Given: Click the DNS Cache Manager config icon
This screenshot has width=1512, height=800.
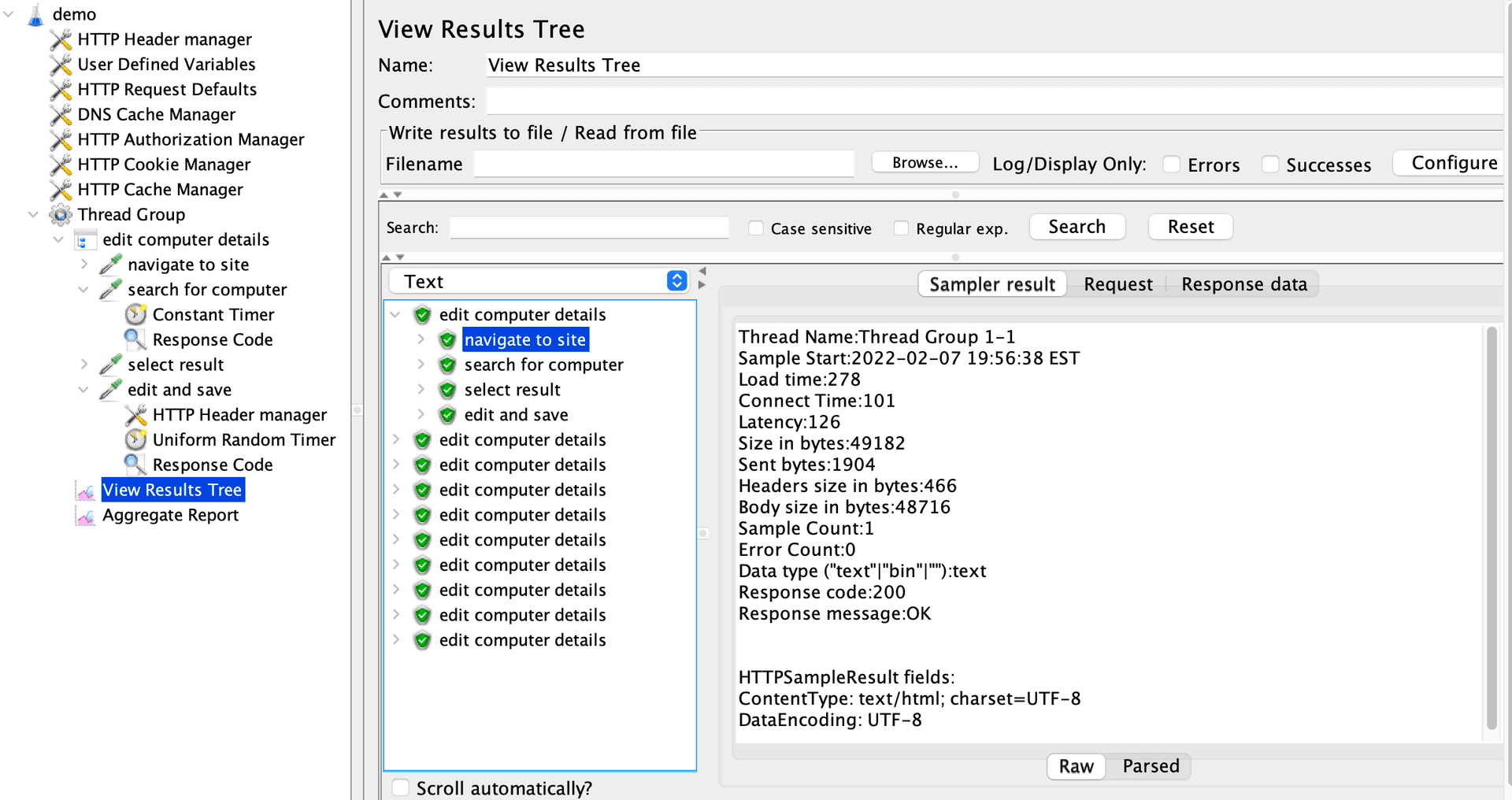Looking at the screenshot, I should click(x=61, y=115).
